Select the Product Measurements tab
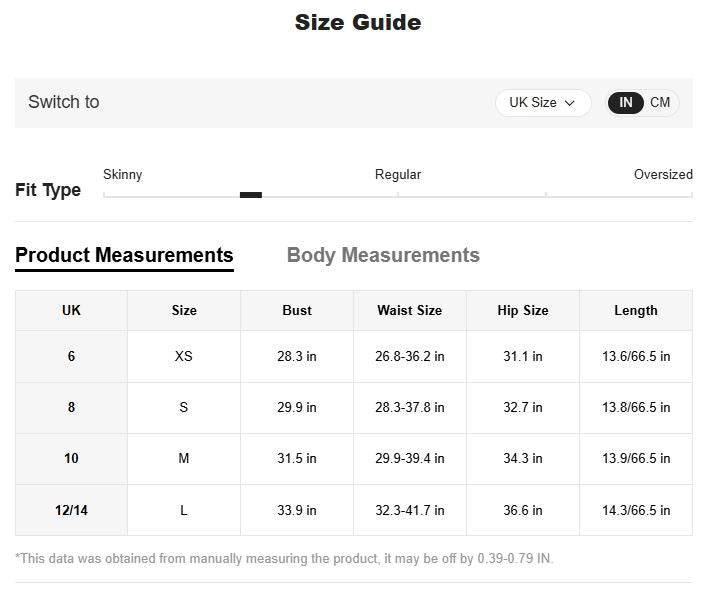Screen dimensions: 722x598 124,255
